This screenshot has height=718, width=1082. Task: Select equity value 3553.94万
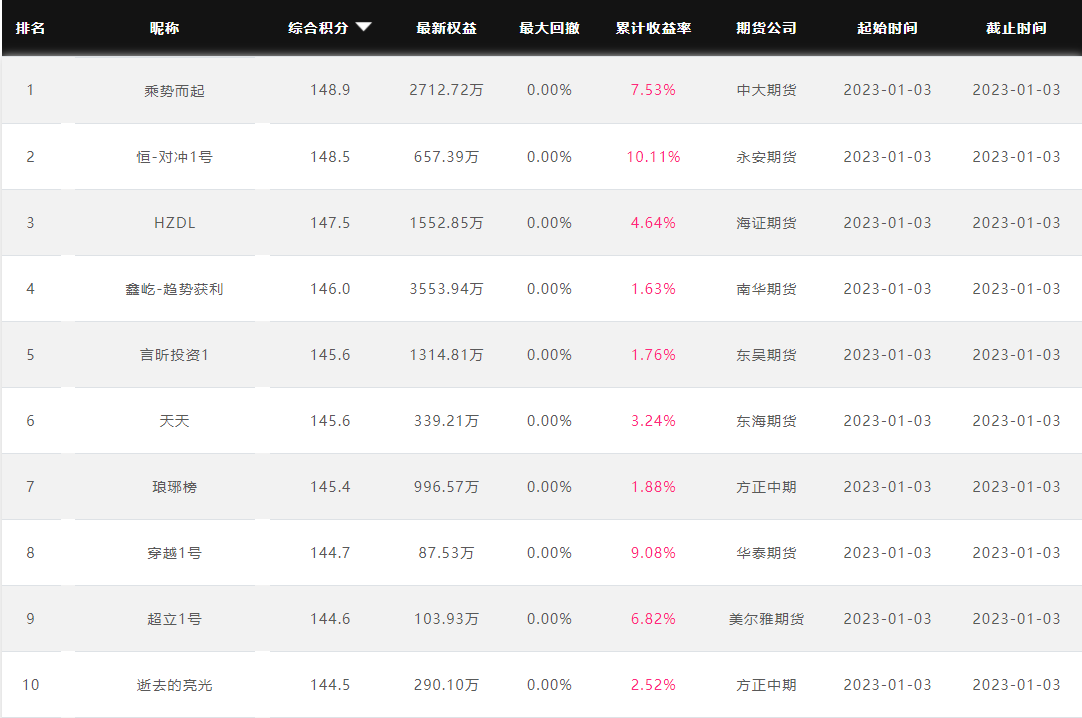tap(446, 289)
